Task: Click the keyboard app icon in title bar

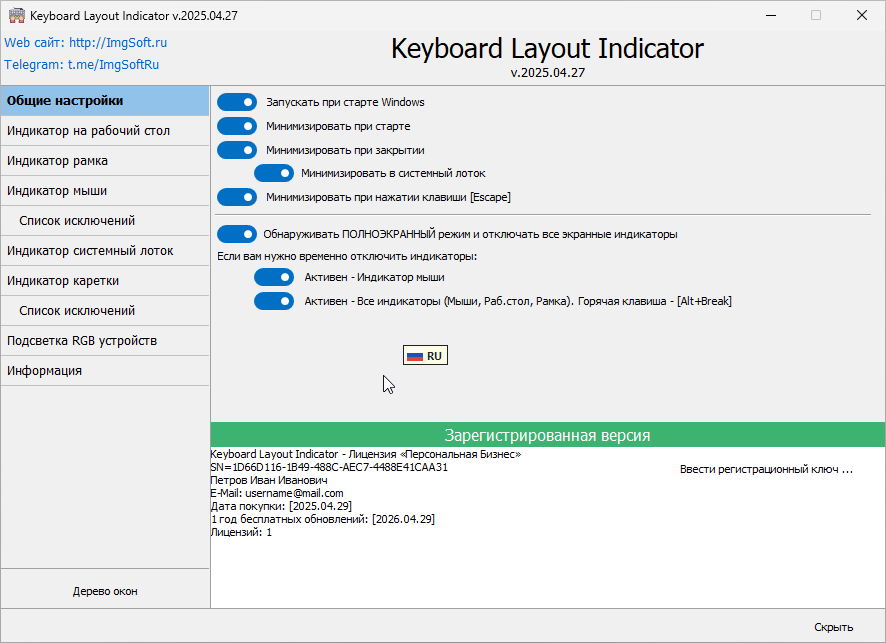Action: pos(16,15)
